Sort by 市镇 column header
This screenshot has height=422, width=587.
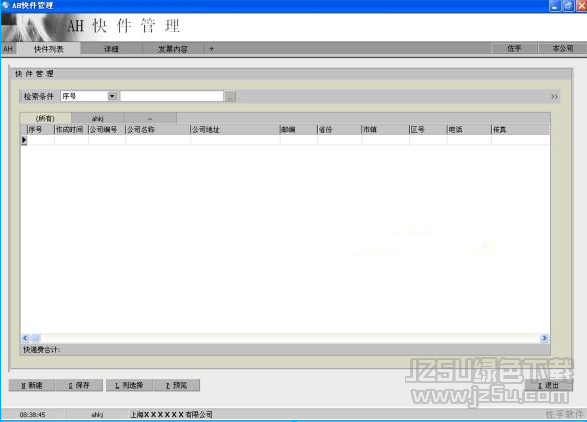[x=386, y=130]
